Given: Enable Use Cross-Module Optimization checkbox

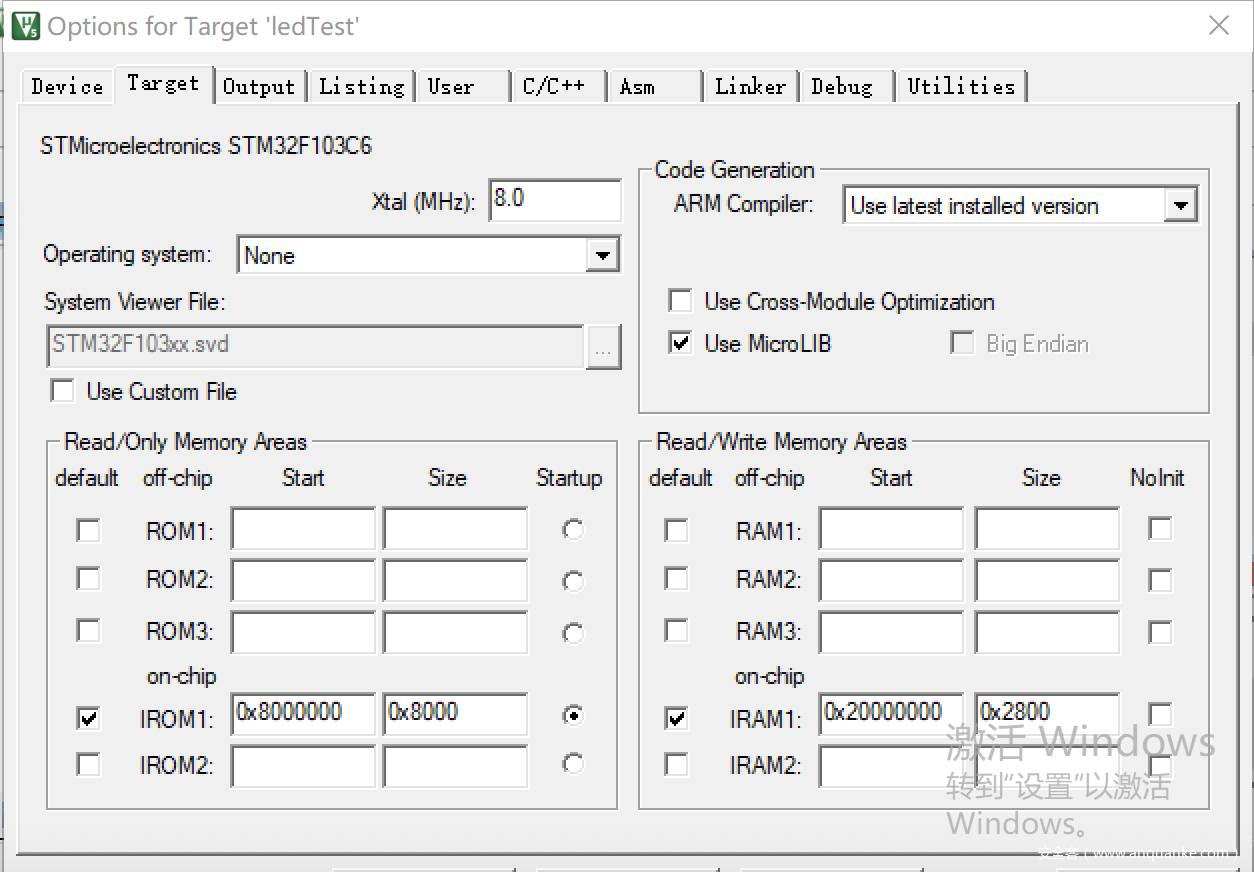Looking at the screenshot, I should [681, 301].
